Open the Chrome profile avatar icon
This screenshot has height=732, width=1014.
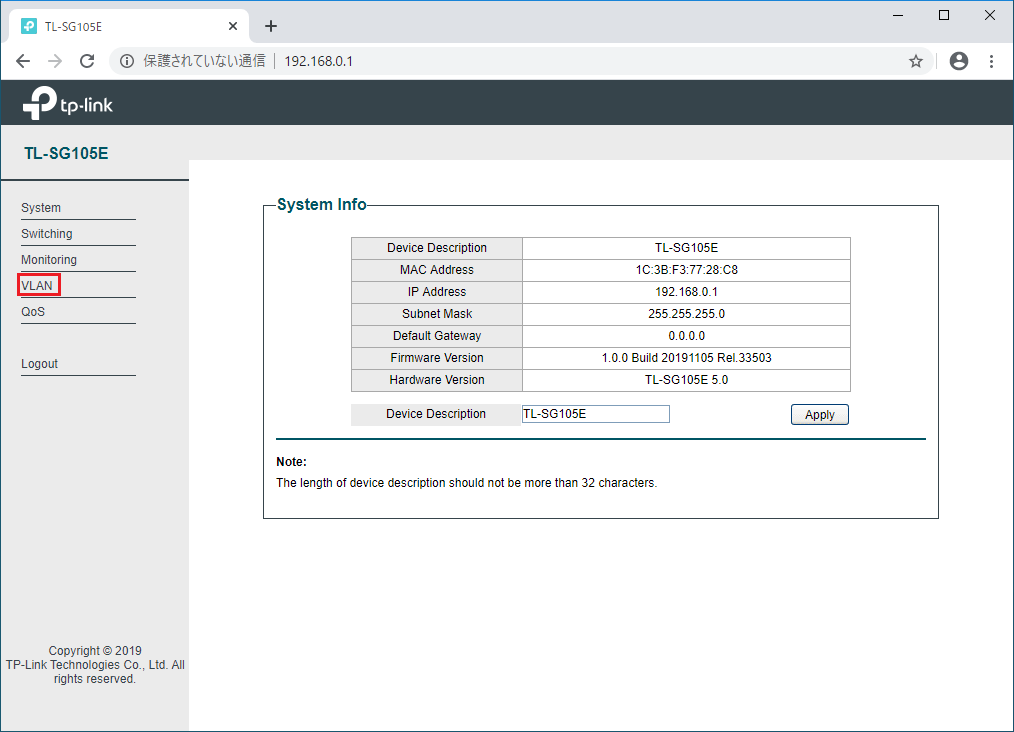point(958,61)
